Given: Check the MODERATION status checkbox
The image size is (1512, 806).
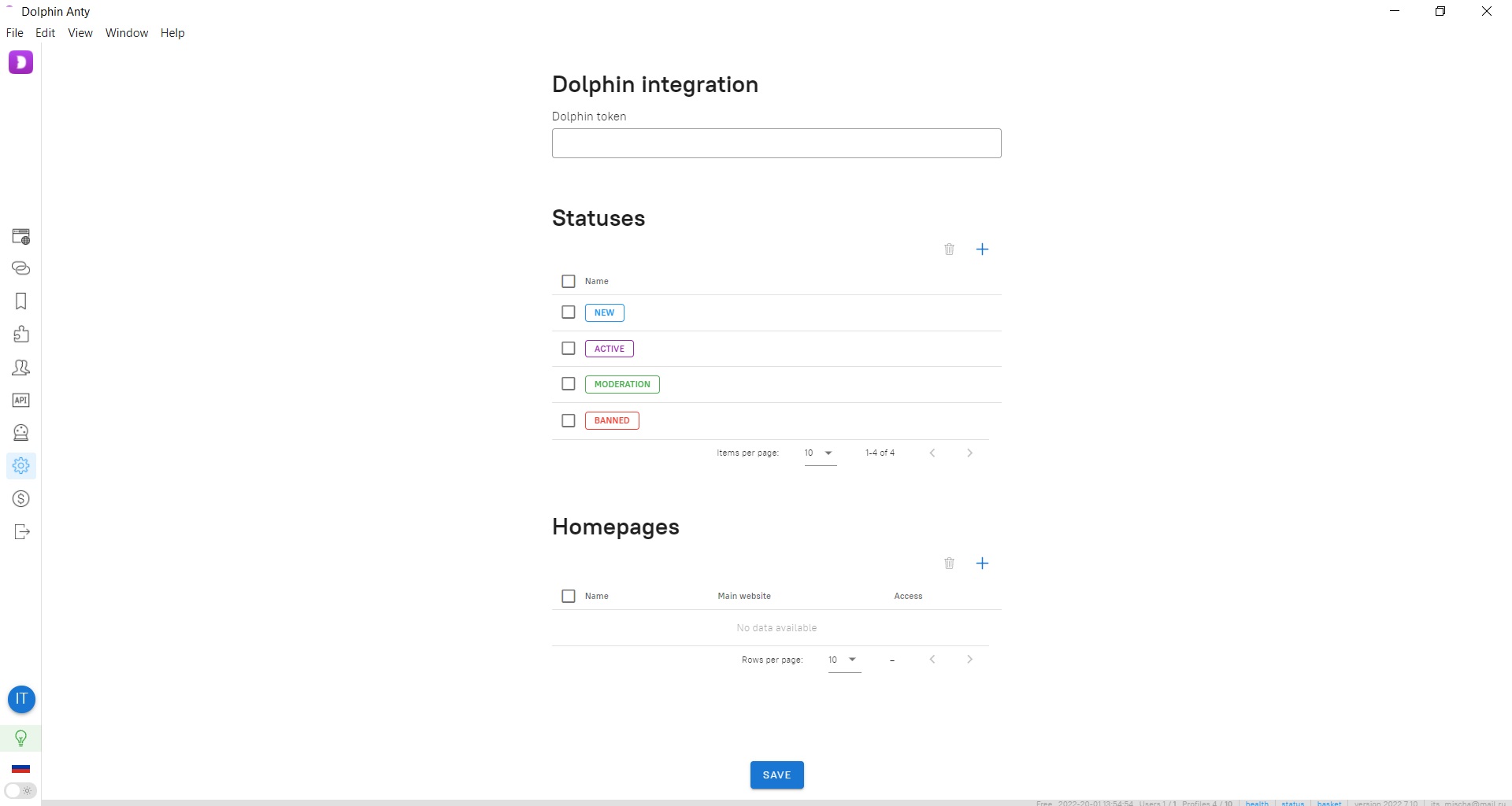Looking at the screenshot, I should pyautogui.click(x=569, y=384).
